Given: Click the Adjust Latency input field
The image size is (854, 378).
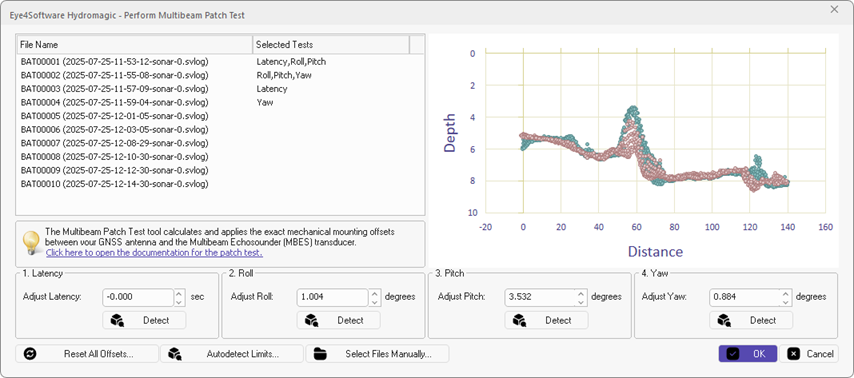Looking at the screenshot, I should click(x=138, y=297).
